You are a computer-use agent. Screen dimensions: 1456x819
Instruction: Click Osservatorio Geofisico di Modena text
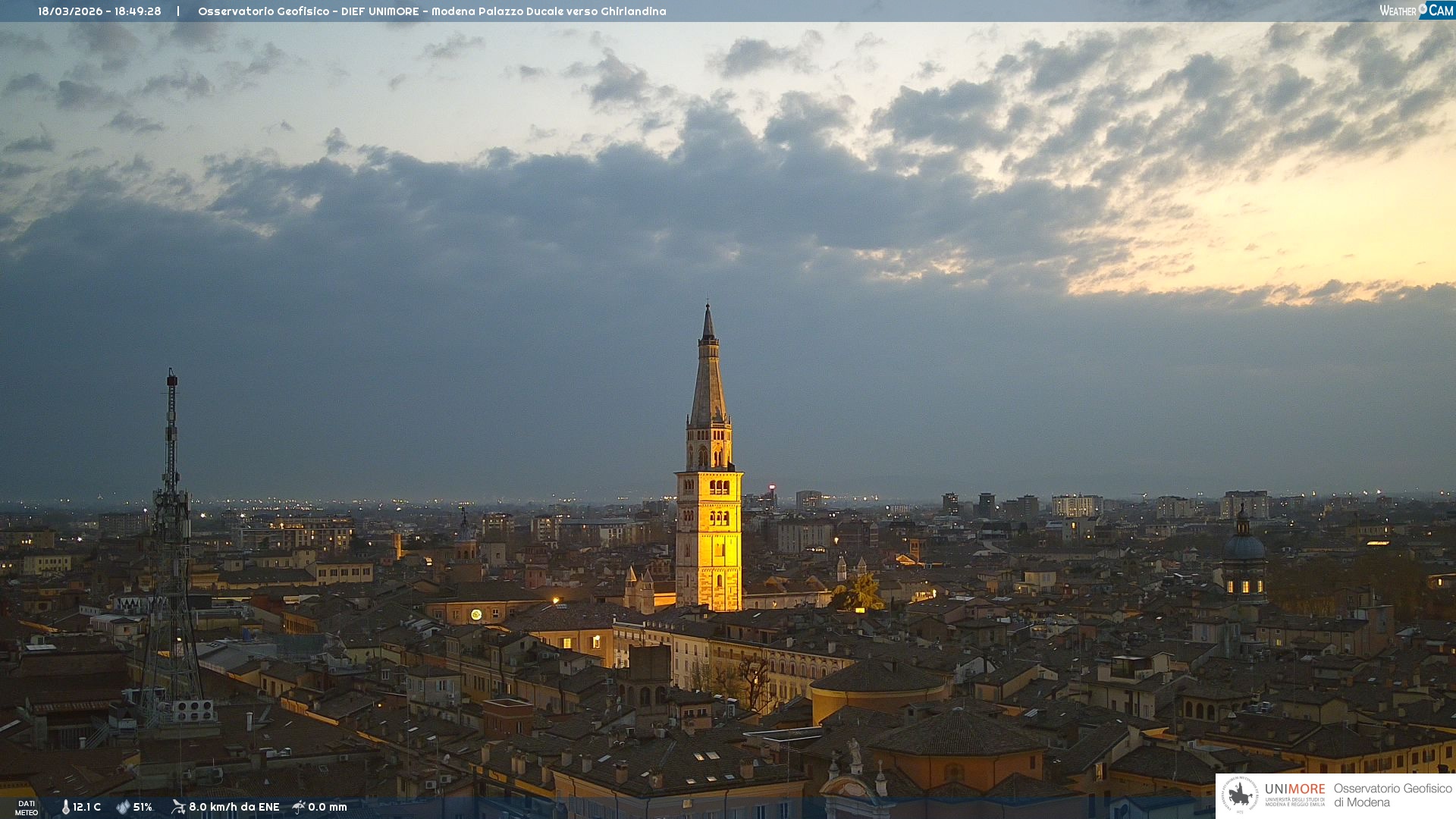[1392, 795]
